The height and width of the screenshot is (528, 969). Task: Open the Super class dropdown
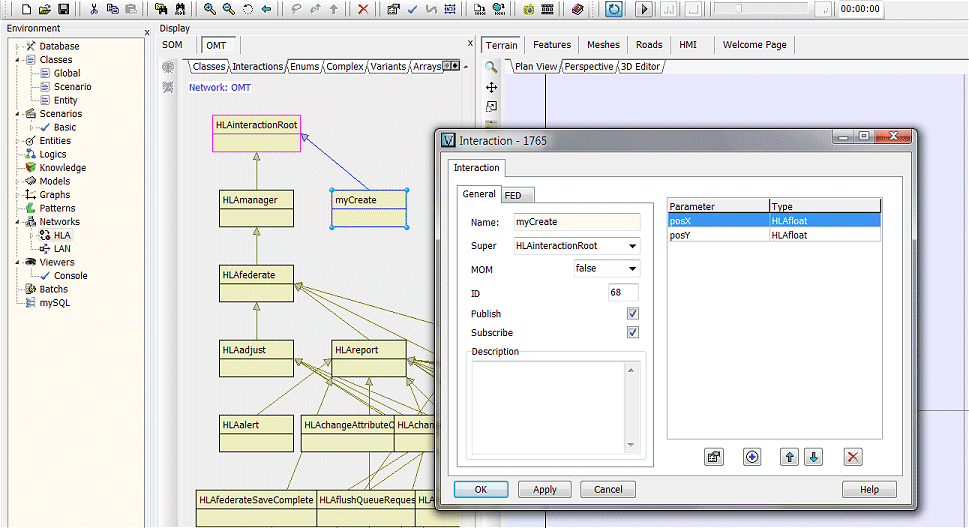[x=632, y=246]
